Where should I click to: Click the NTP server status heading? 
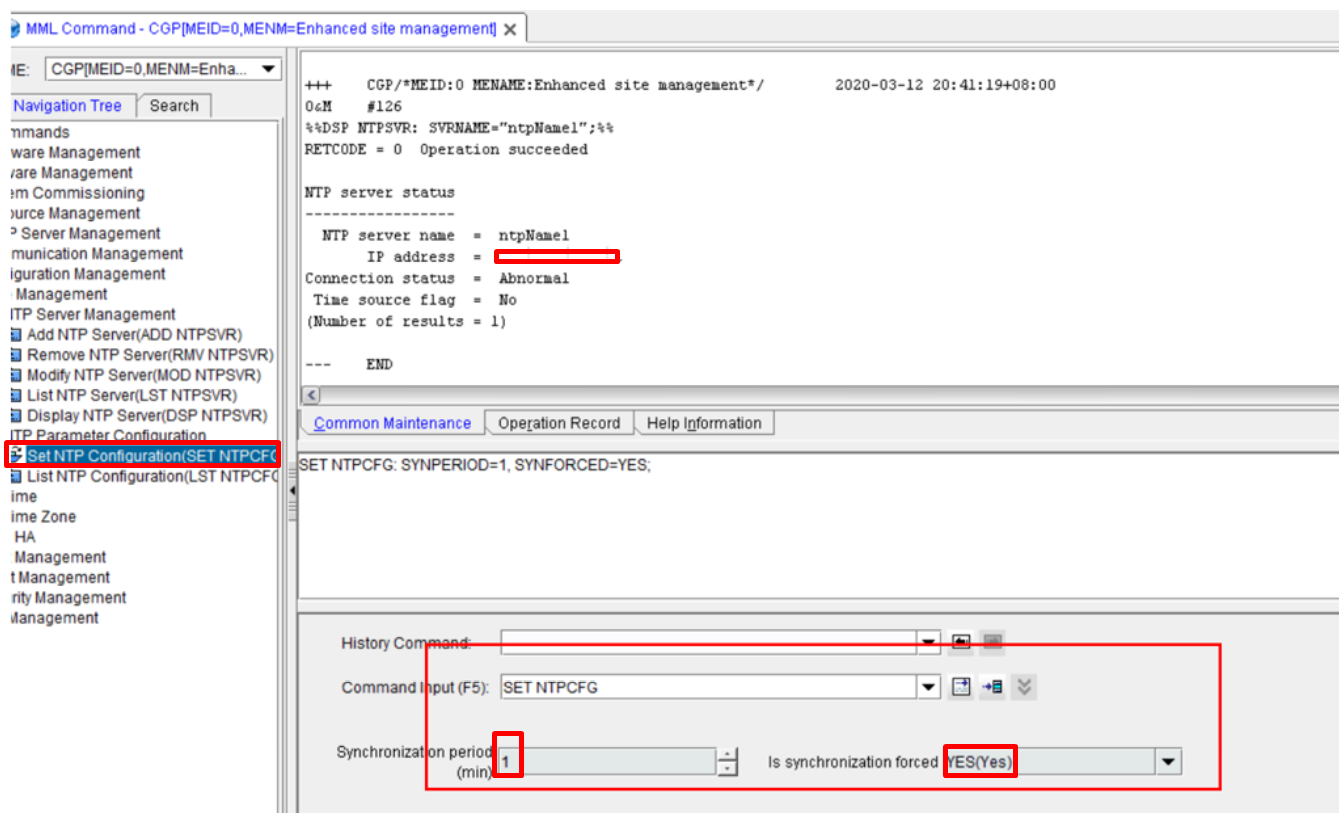pyautogui.click(x=379, y=193)
